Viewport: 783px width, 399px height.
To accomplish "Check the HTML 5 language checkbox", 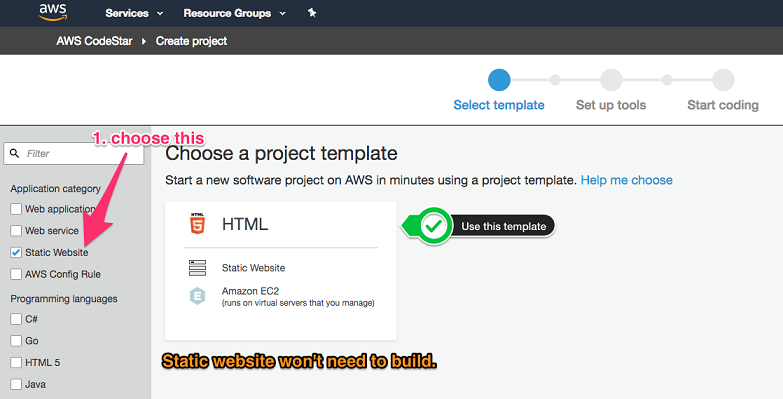I will [16, 363].
